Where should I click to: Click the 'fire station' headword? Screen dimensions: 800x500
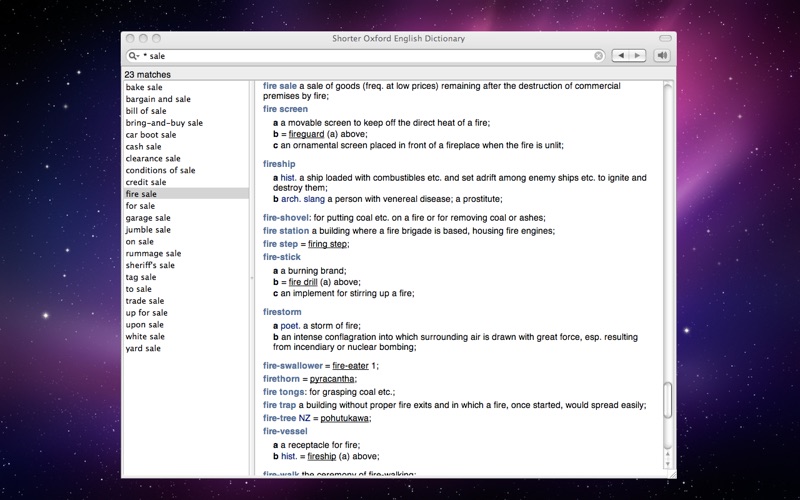286,231
